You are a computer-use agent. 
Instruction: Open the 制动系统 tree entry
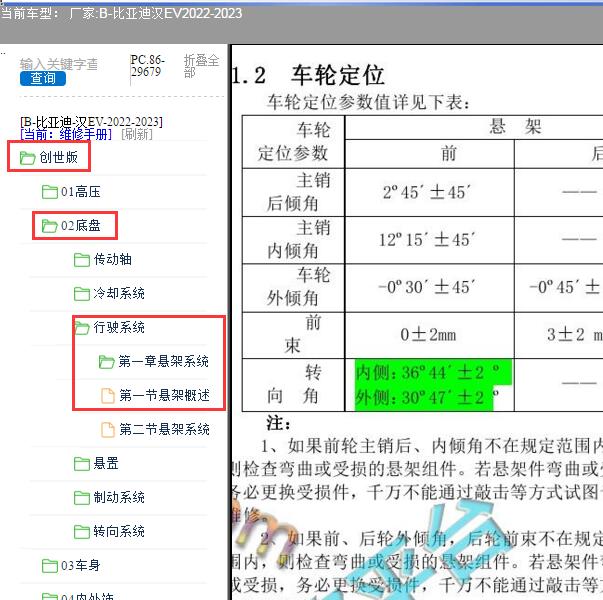pos(119,497)
